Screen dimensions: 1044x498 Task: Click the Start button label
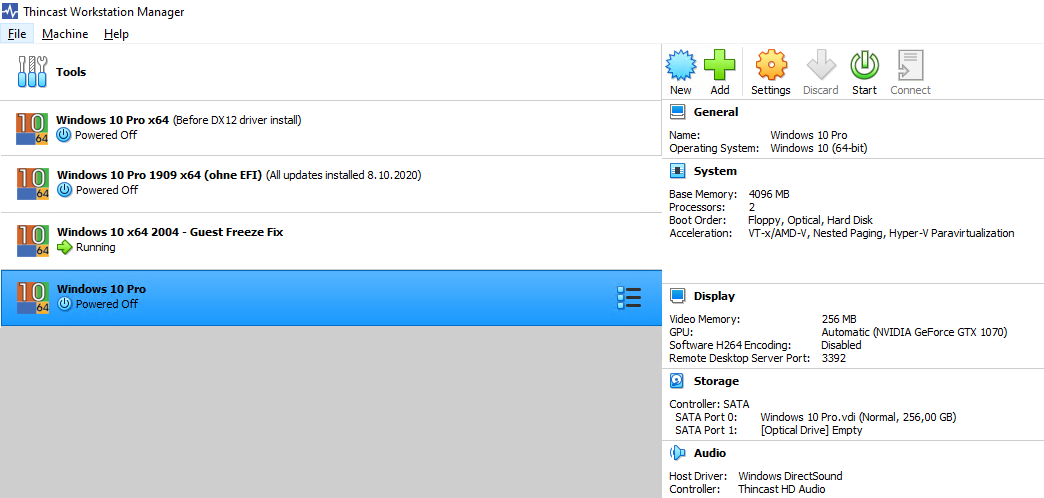[864, 90]
